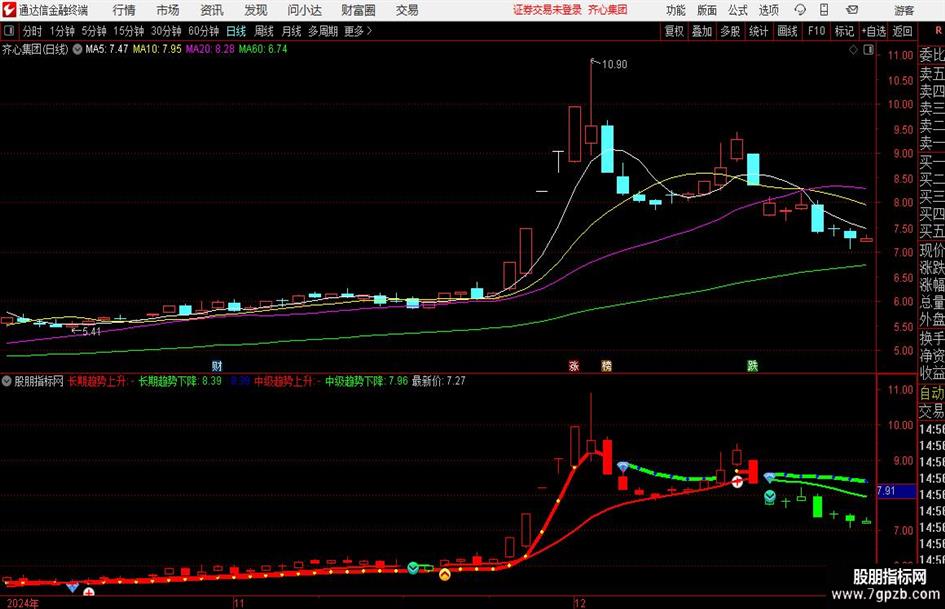Open the mobile phone icon in title bar
The width and height of the screenshot is (945, 609).
click(x=824, y=10)
